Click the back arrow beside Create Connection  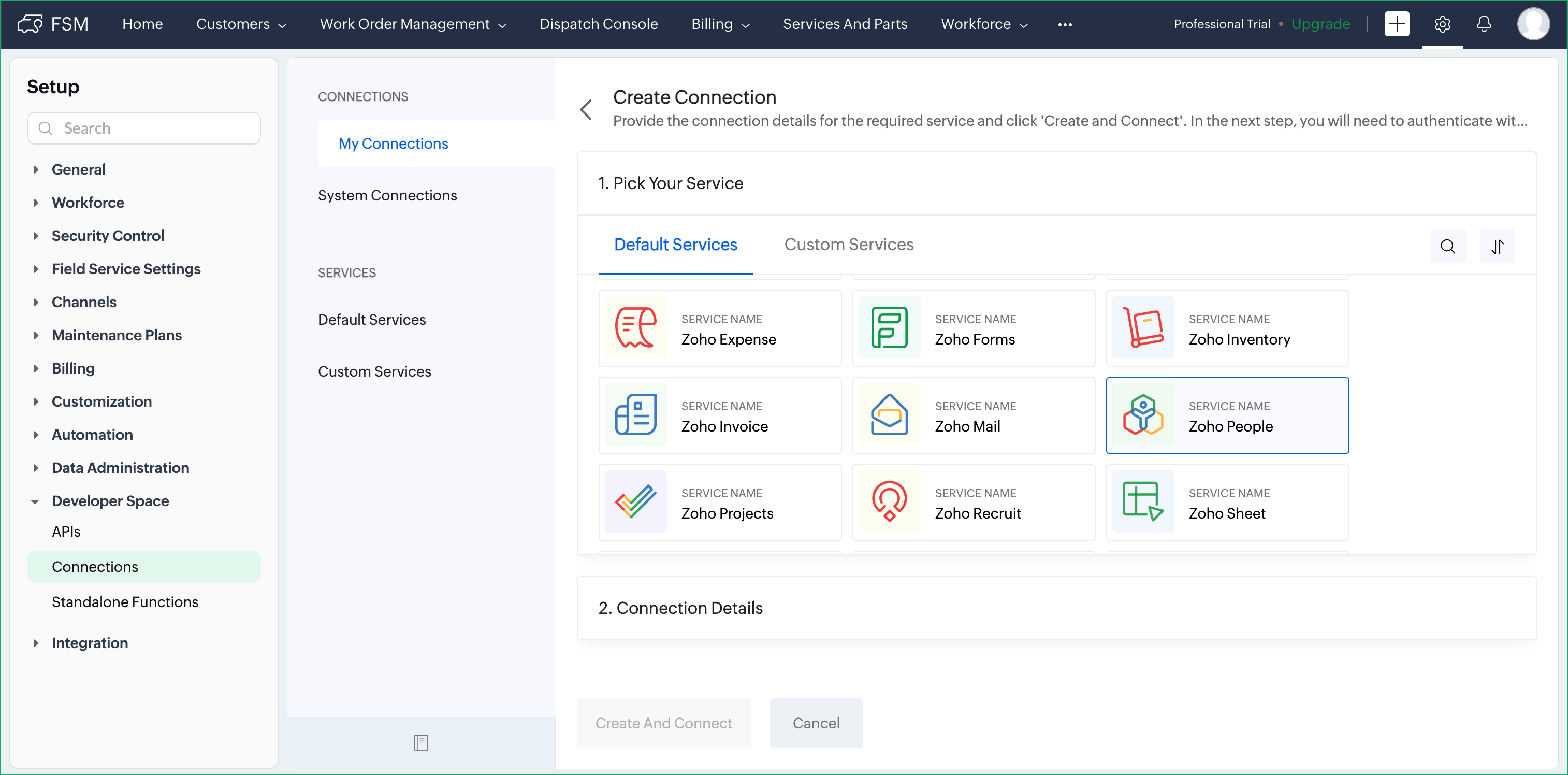pyautogui.click(x=586, y=110)
